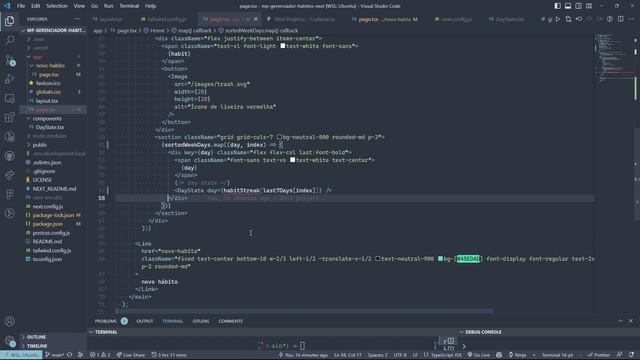The height and width of the screenshot is (360, 640).
Task: Open the View menu
Action: tap(79, 6)
